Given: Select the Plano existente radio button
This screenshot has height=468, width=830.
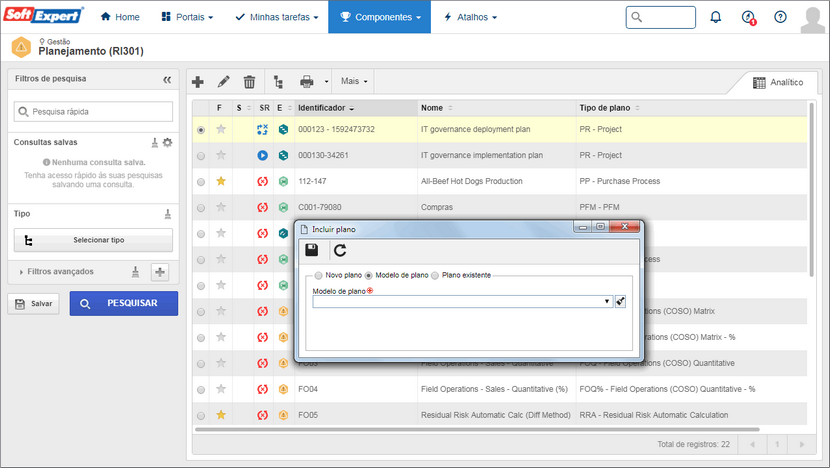Looking at the screenshot, I should 435,275.
